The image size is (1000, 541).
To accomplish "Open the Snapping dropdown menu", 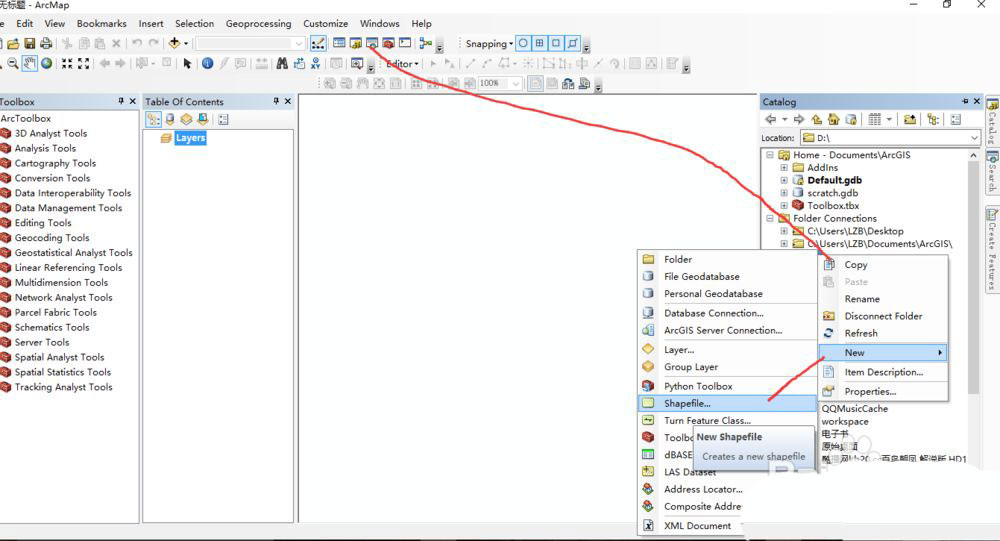I will [489, 43].
